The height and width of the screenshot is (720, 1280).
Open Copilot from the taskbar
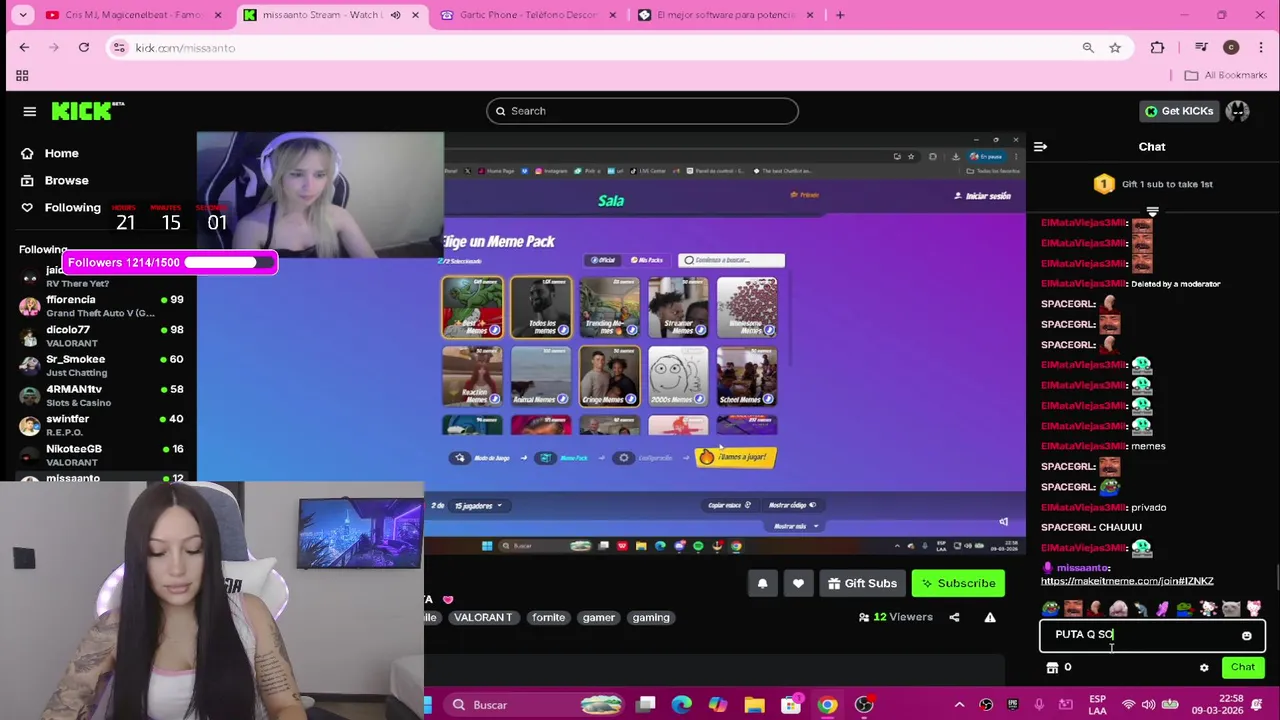(718, 705)
